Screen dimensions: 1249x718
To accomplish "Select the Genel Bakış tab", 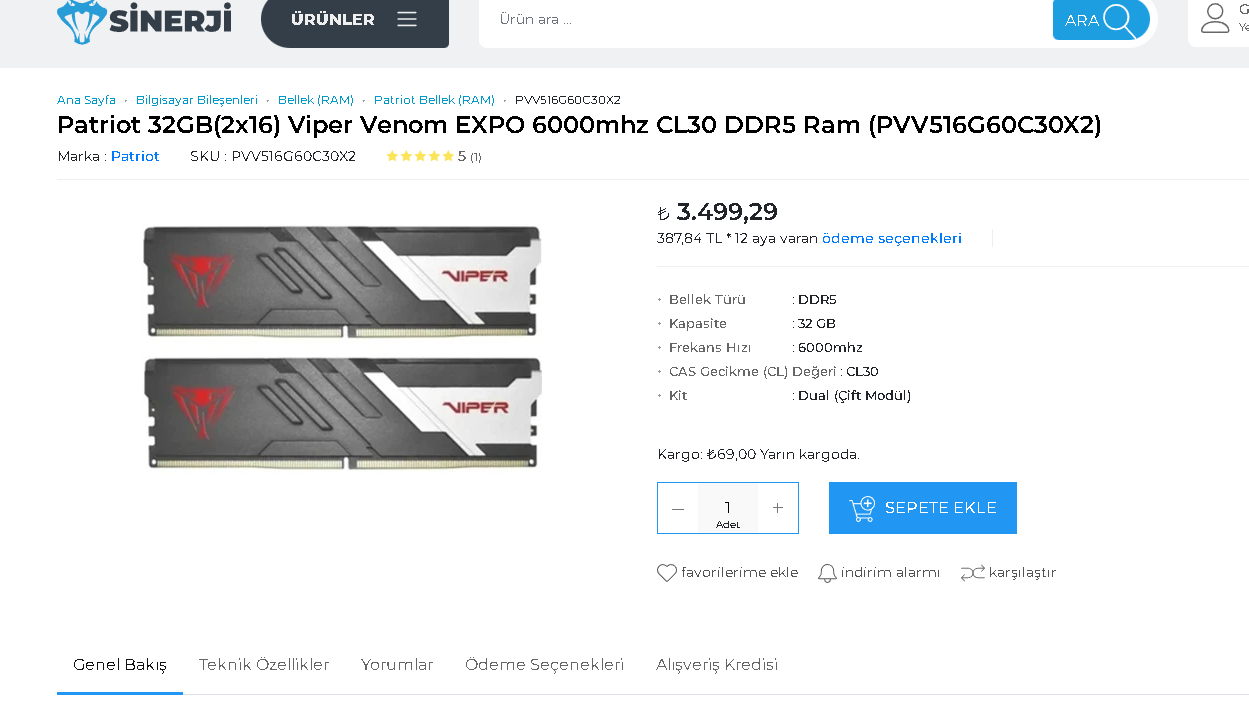I will [120, 665].
